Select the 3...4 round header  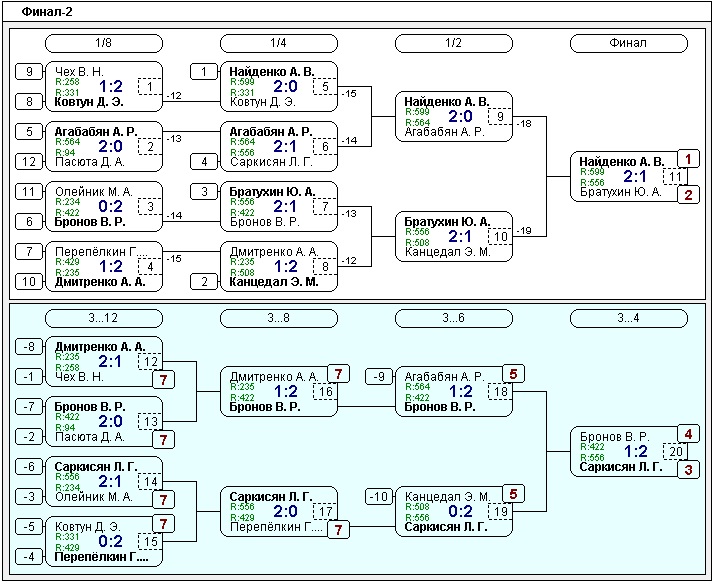[628, 318]
